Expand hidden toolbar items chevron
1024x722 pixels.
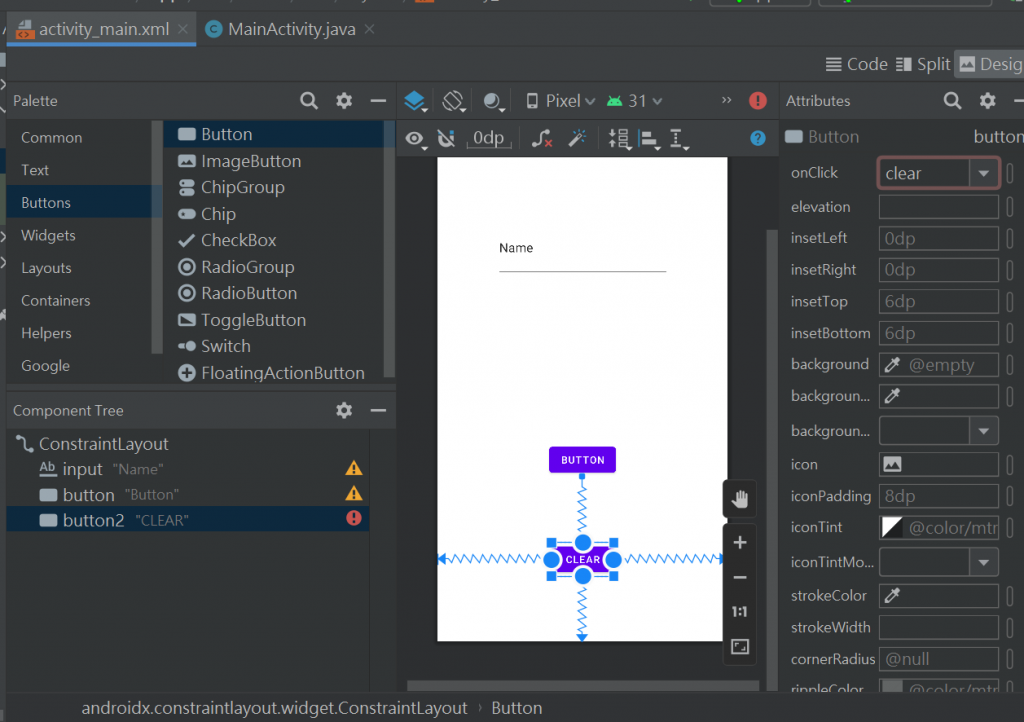[726, 100]
